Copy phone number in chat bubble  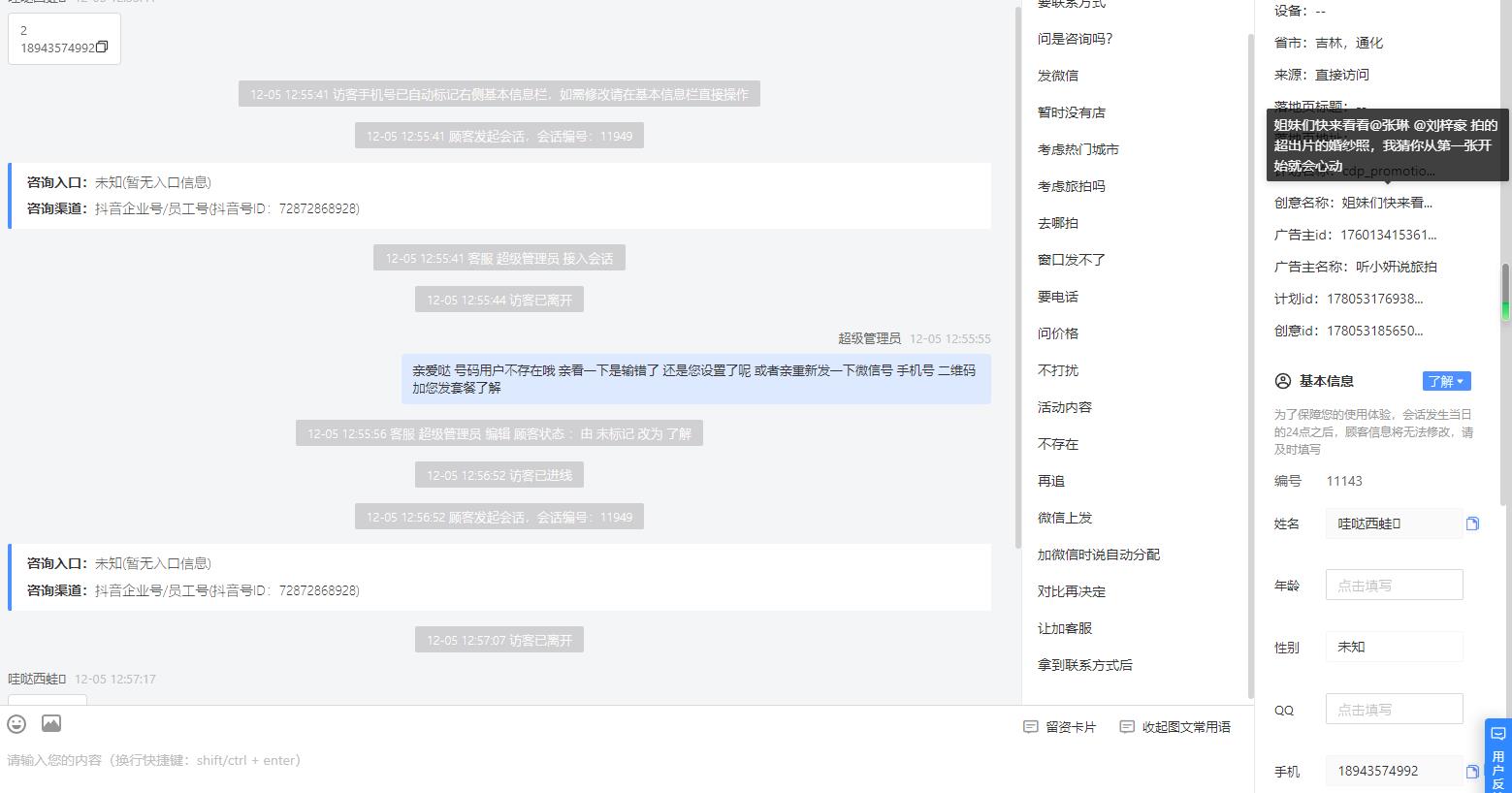click(x=102, y=47)
